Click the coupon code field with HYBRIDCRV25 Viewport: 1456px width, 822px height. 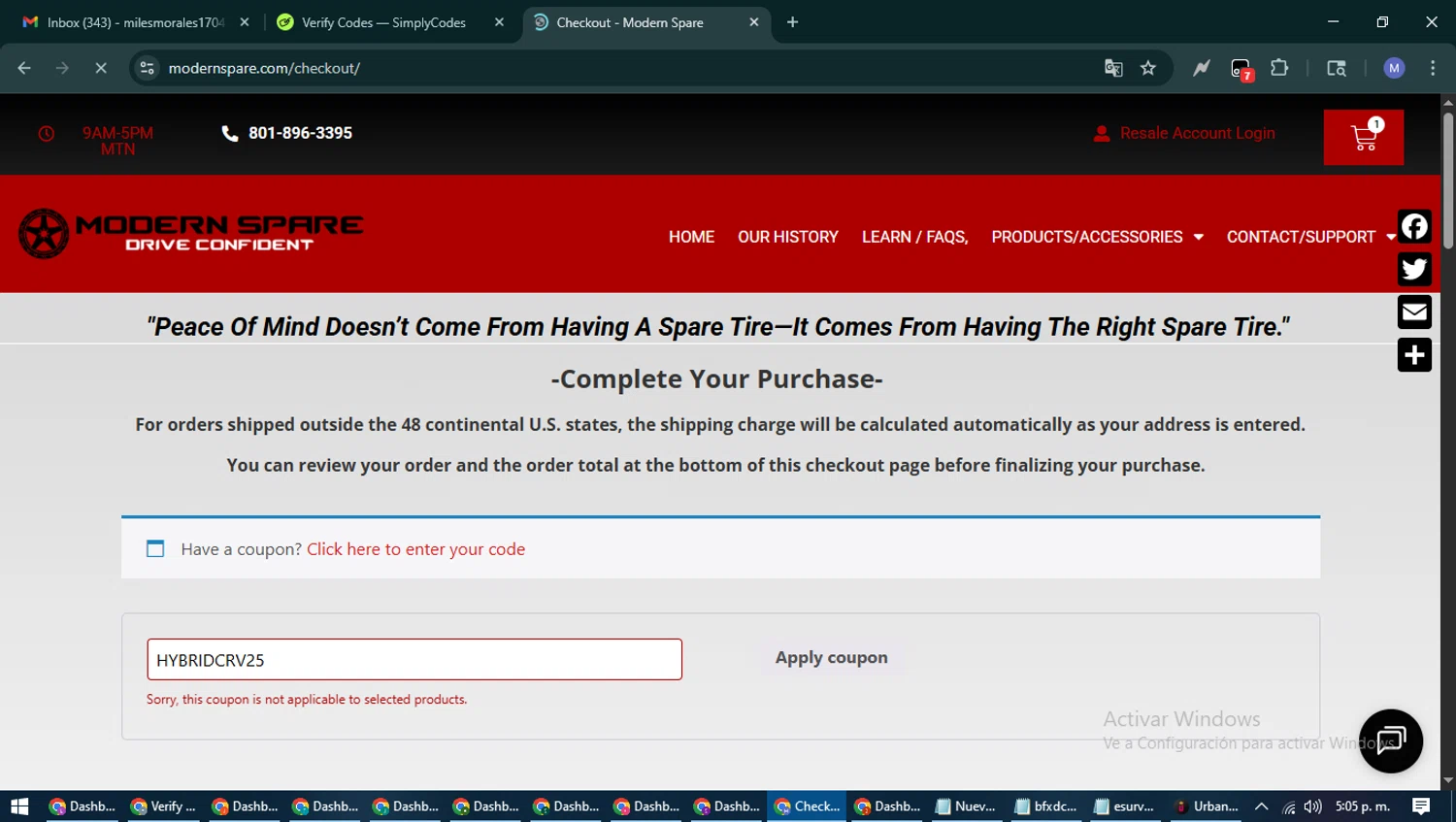[414, 659]
